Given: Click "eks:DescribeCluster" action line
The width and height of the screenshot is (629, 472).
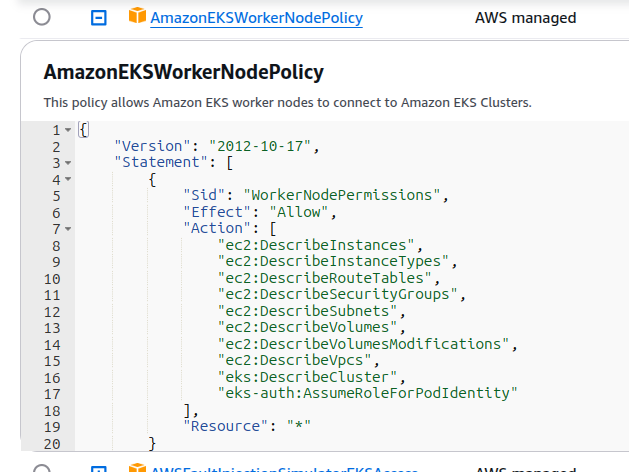Looking at the screenshot, I should click(x=307, y=377).
